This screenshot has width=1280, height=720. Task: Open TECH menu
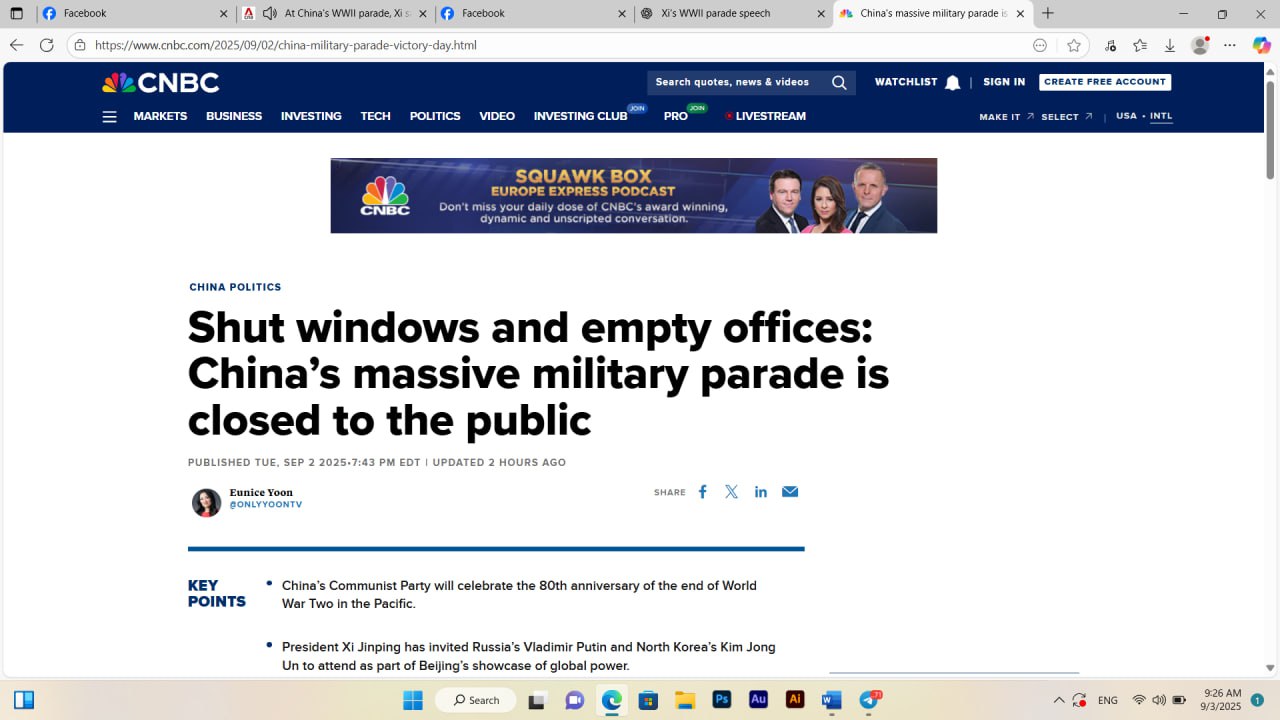[375, 116]
